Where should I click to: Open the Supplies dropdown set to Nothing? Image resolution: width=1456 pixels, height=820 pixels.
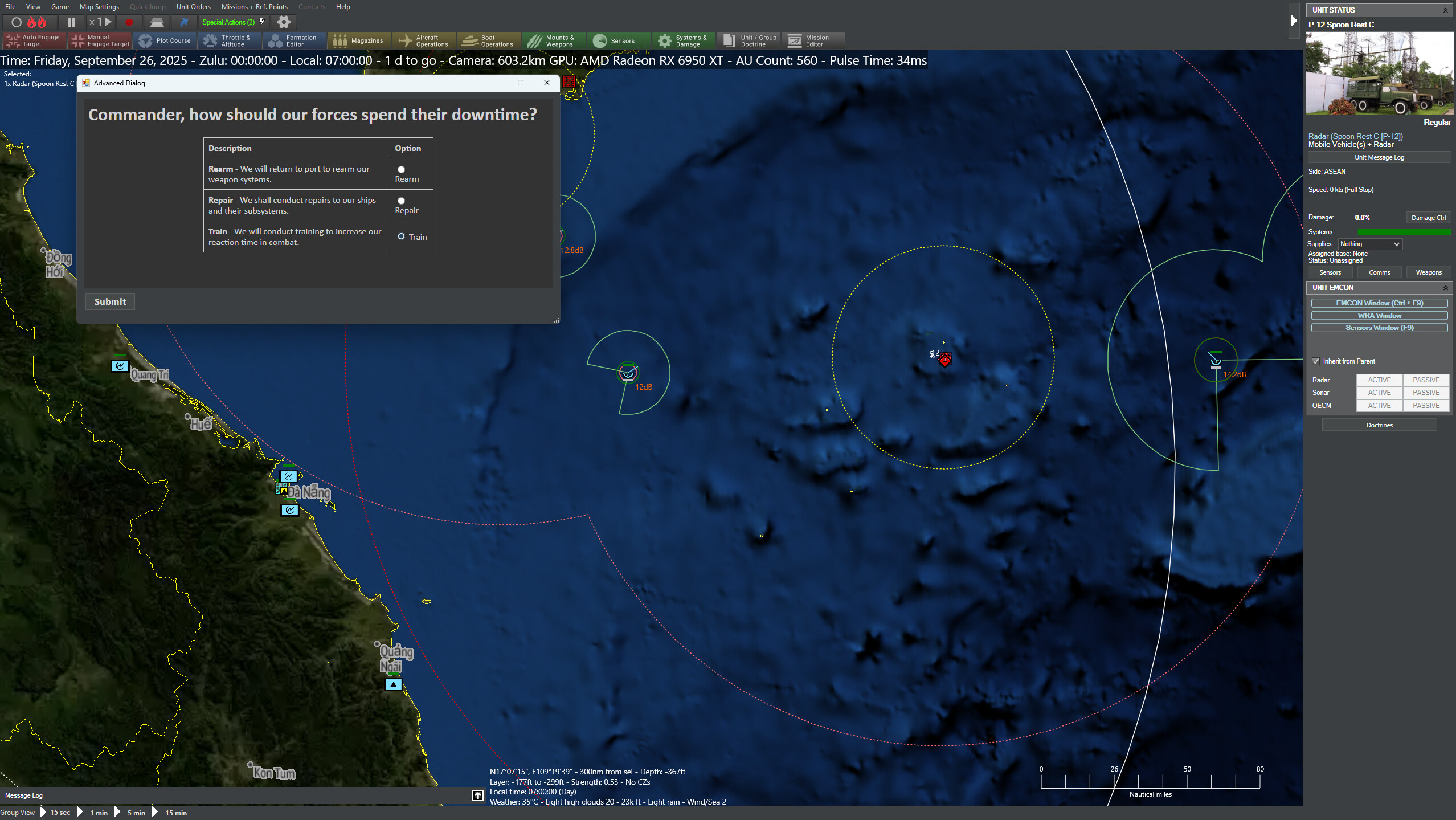(1369, 244)
